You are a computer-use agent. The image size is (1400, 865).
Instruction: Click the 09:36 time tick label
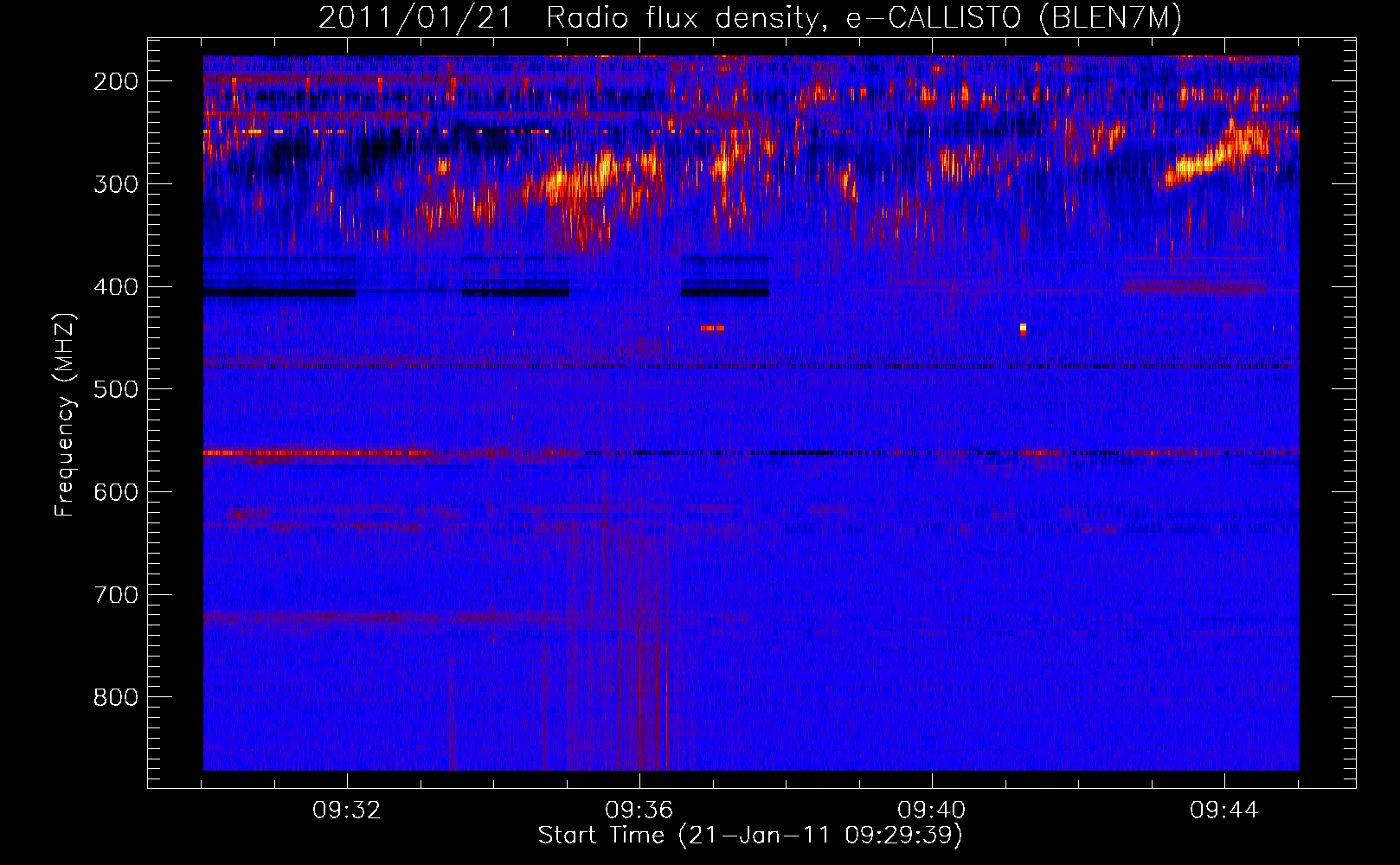[639, 811]
